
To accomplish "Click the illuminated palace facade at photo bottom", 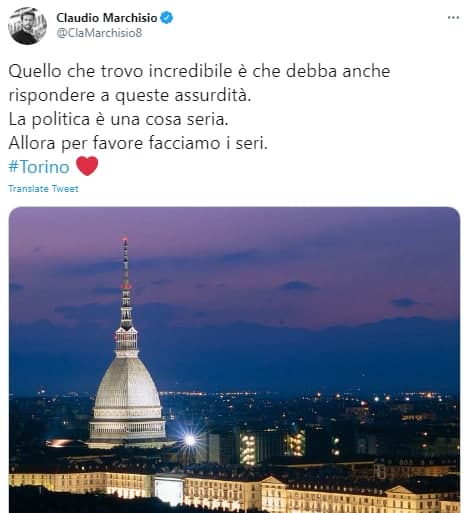I will (x=234, y=490).
